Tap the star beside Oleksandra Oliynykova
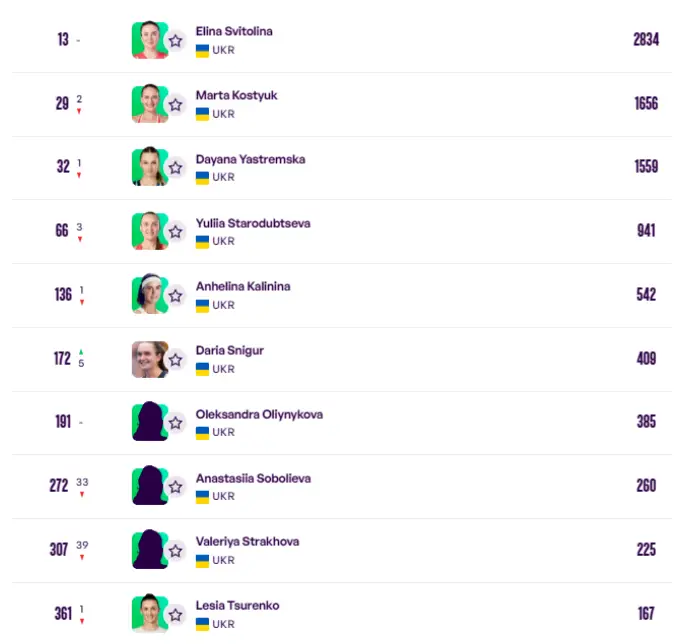This screenshot has width=675, height=644. tap(175, 423)
